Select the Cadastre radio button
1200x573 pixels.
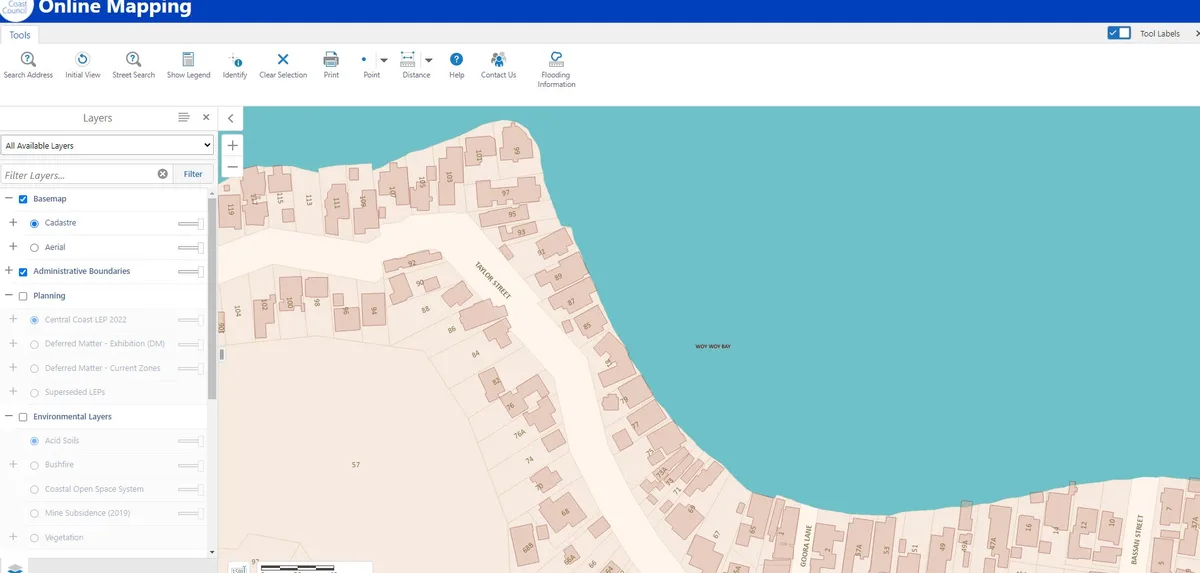[x=35, y=223]
